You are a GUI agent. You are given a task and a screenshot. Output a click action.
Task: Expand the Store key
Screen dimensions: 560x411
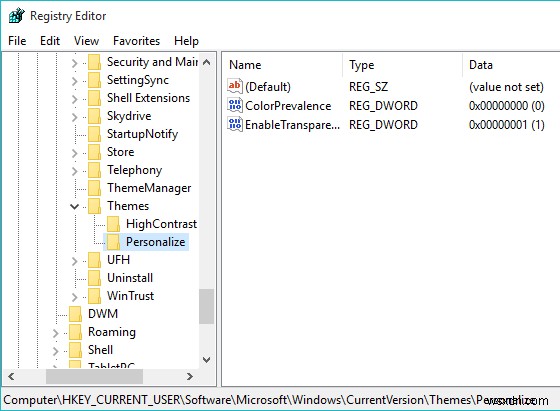click(74, 153)
